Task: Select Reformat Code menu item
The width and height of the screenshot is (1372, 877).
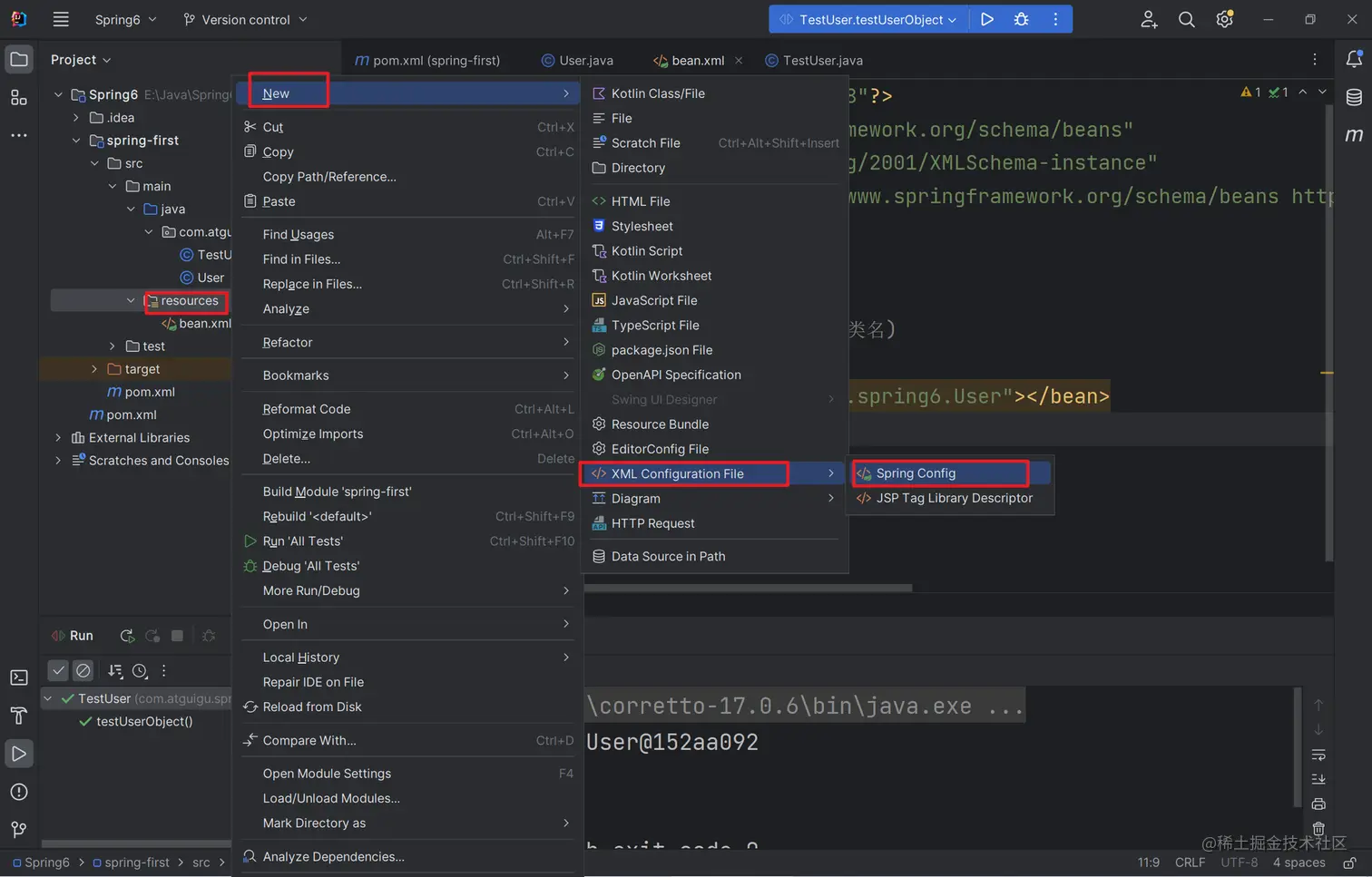Action: 408,409
